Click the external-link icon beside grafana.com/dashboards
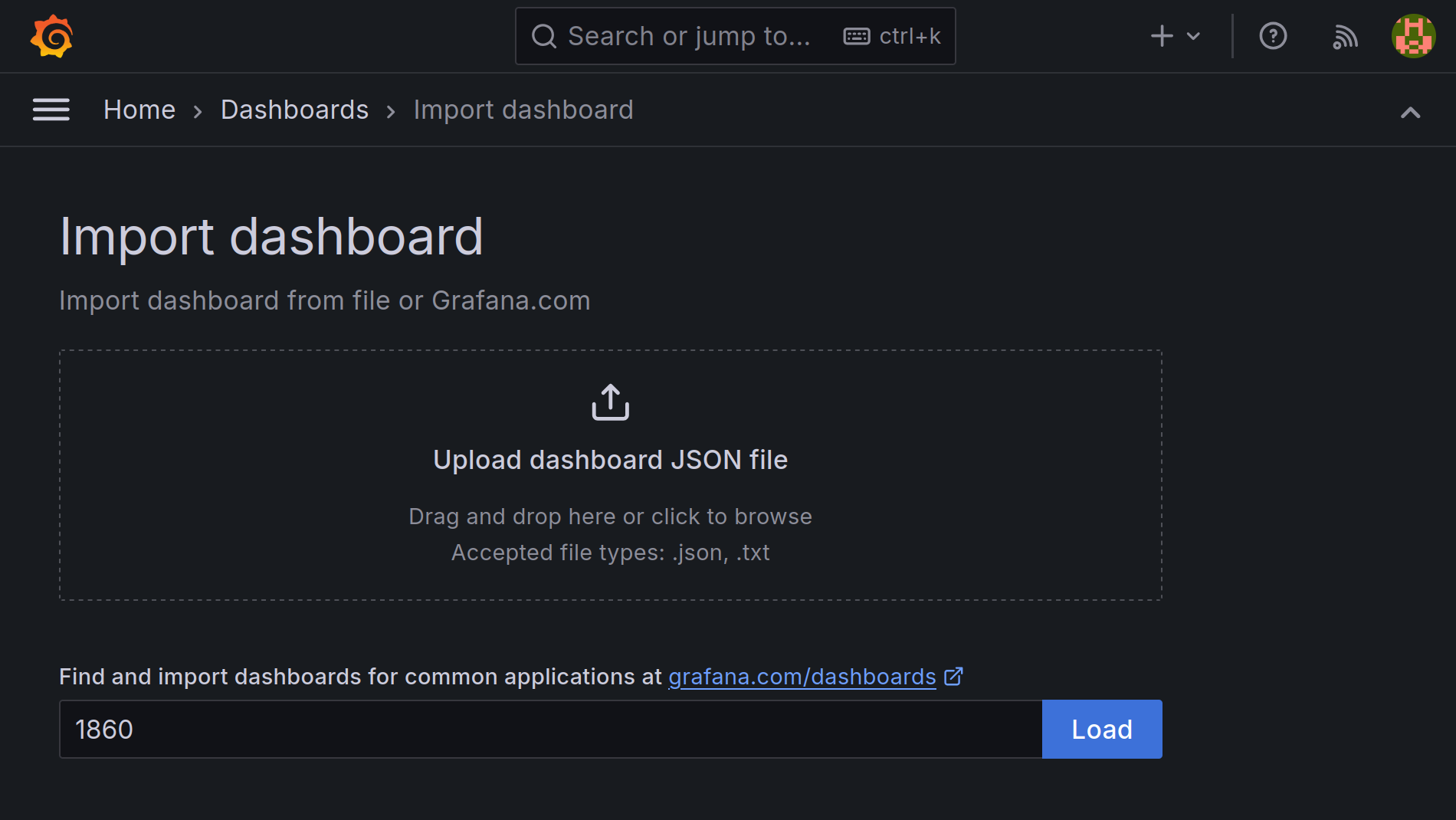The height and width of the screenshot is (820, 1456). click(954, 677)
